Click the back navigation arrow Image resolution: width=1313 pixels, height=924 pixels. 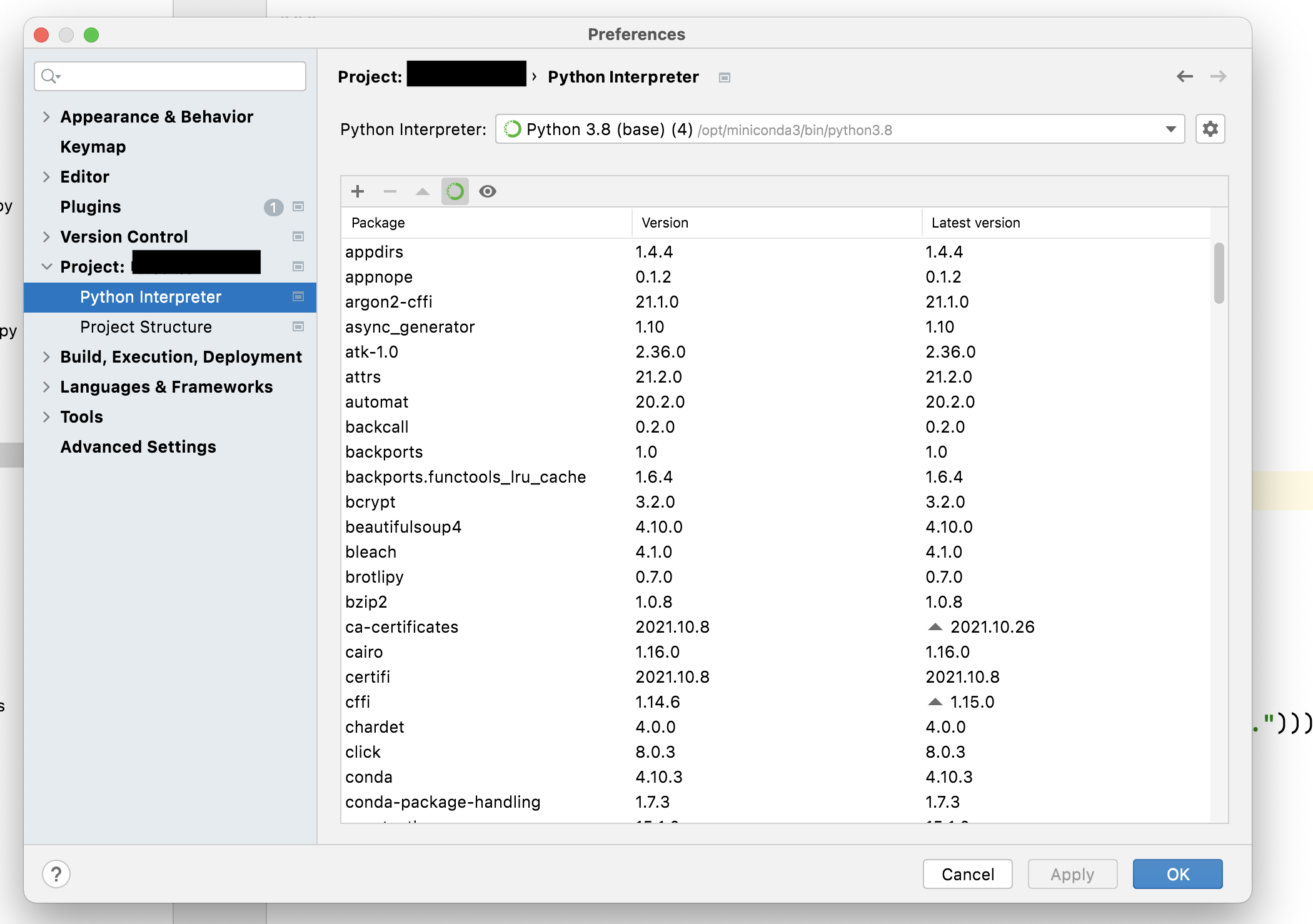click(1184, 76)
